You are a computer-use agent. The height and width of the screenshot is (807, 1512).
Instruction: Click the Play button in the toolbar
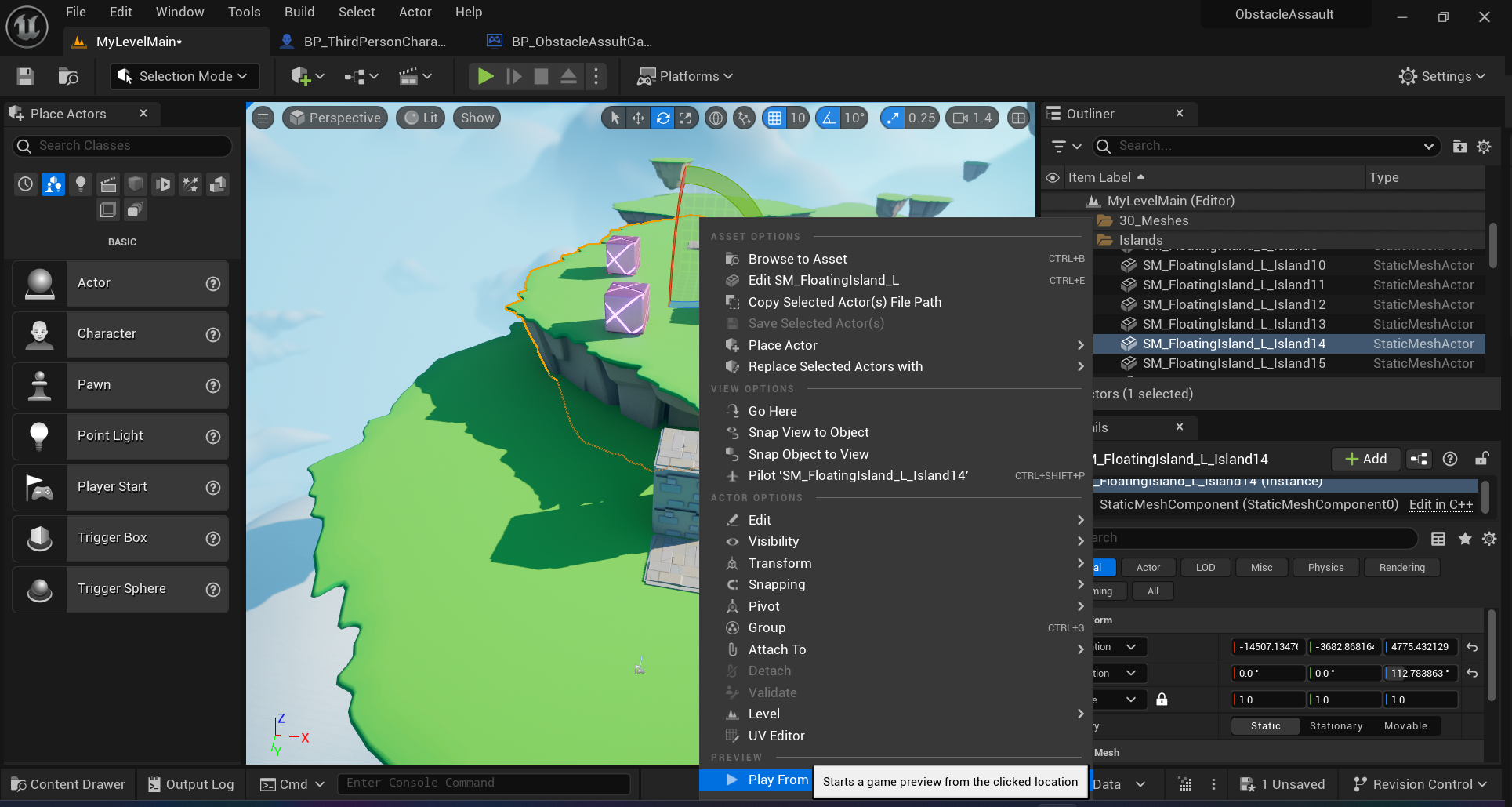(x=485, y=76)
